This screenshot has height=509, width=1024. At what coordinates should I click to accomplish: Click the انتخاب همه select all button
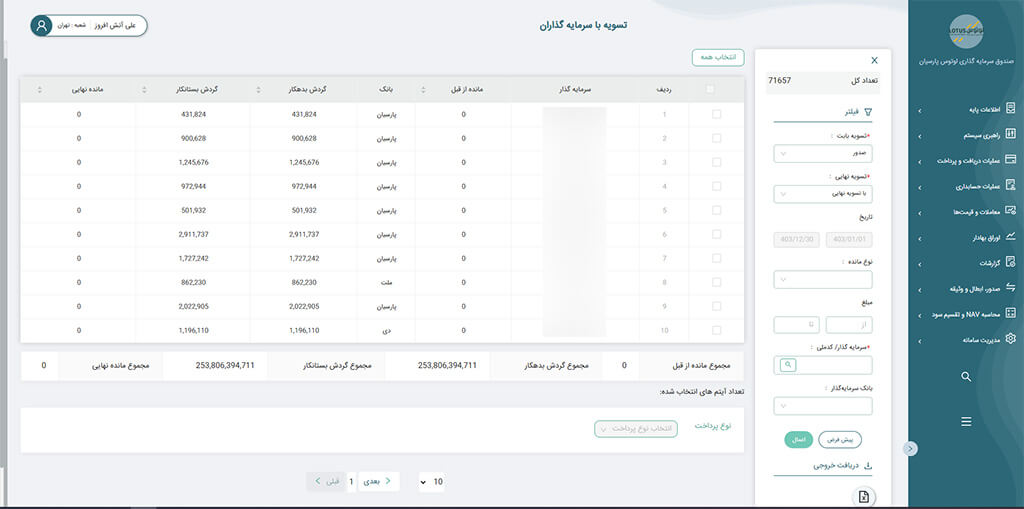click(718, 58)
